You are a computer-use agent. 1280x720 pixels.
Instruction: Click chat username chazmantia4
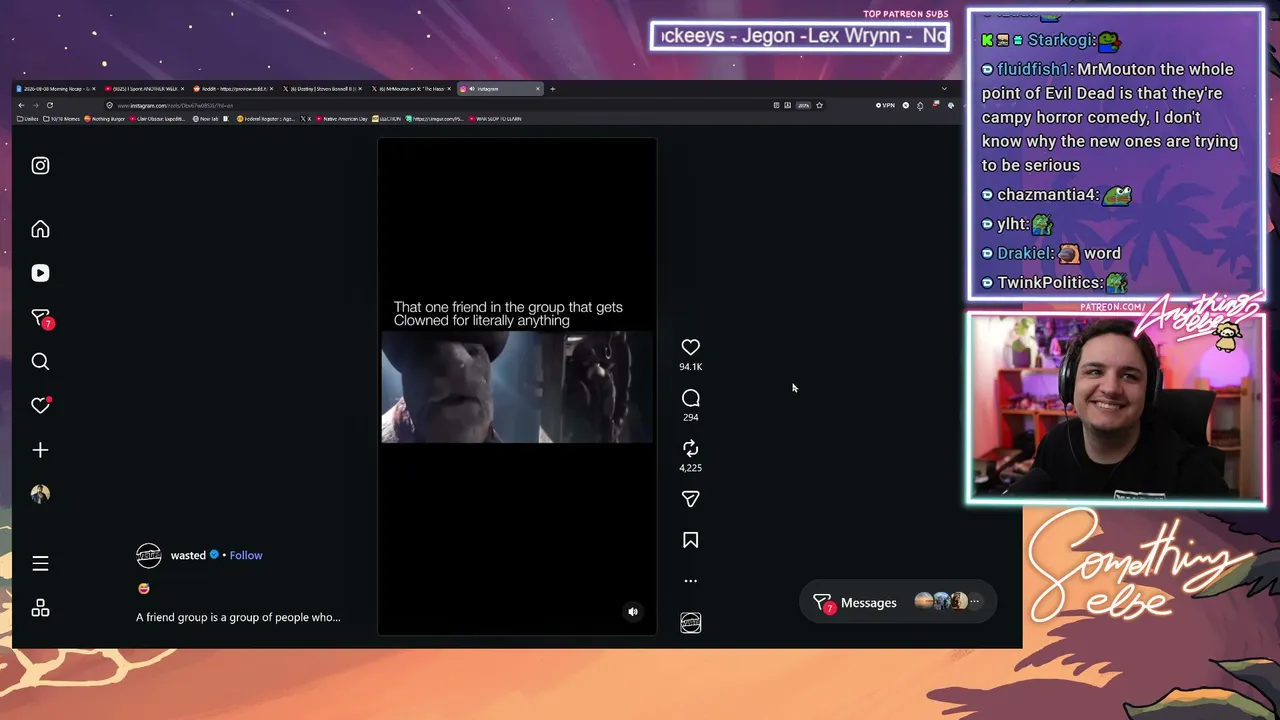click(x=1047, y=195)
